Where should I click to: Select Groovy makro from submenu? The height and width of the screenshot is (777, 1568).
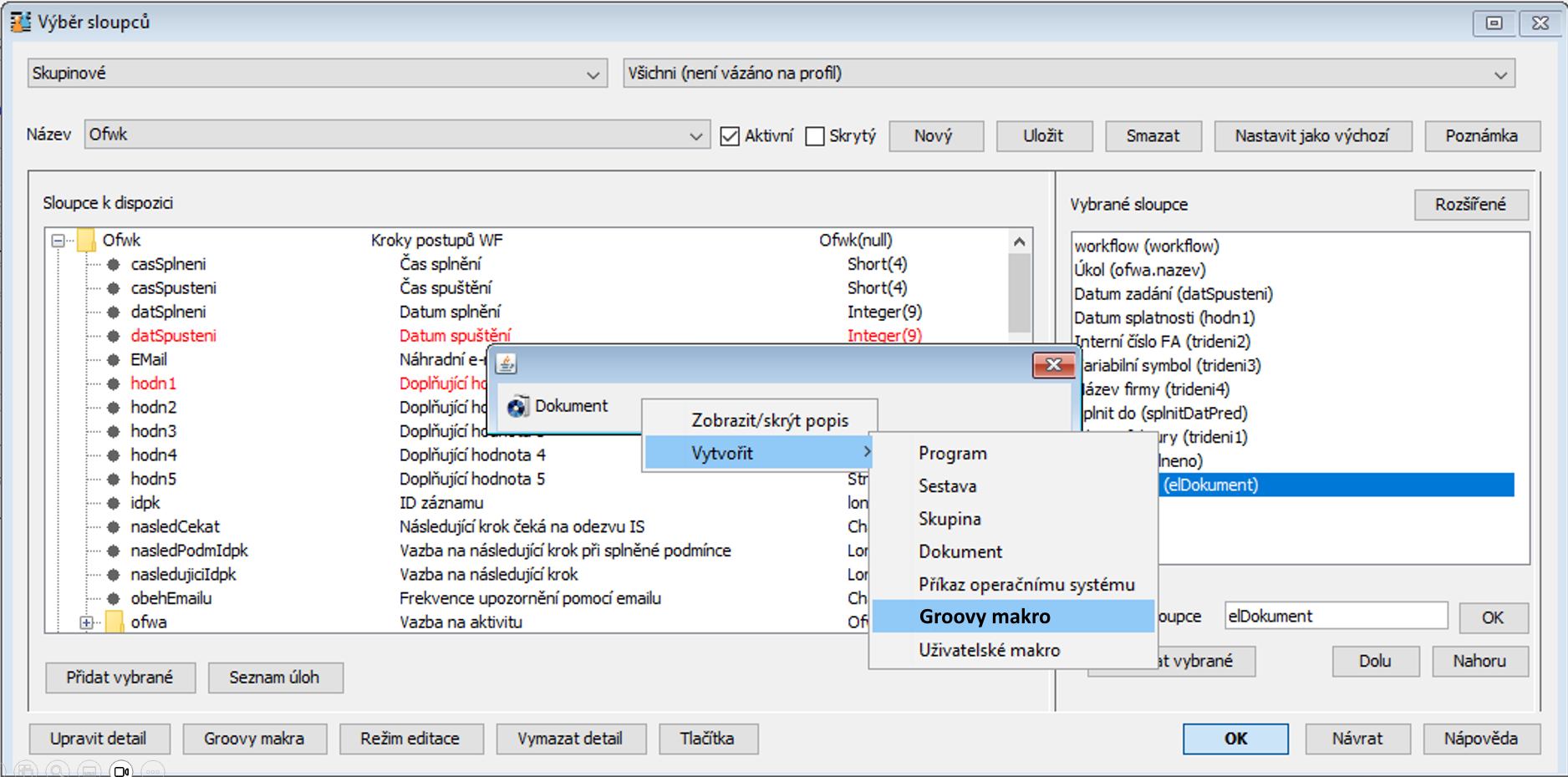click(985, 617)
